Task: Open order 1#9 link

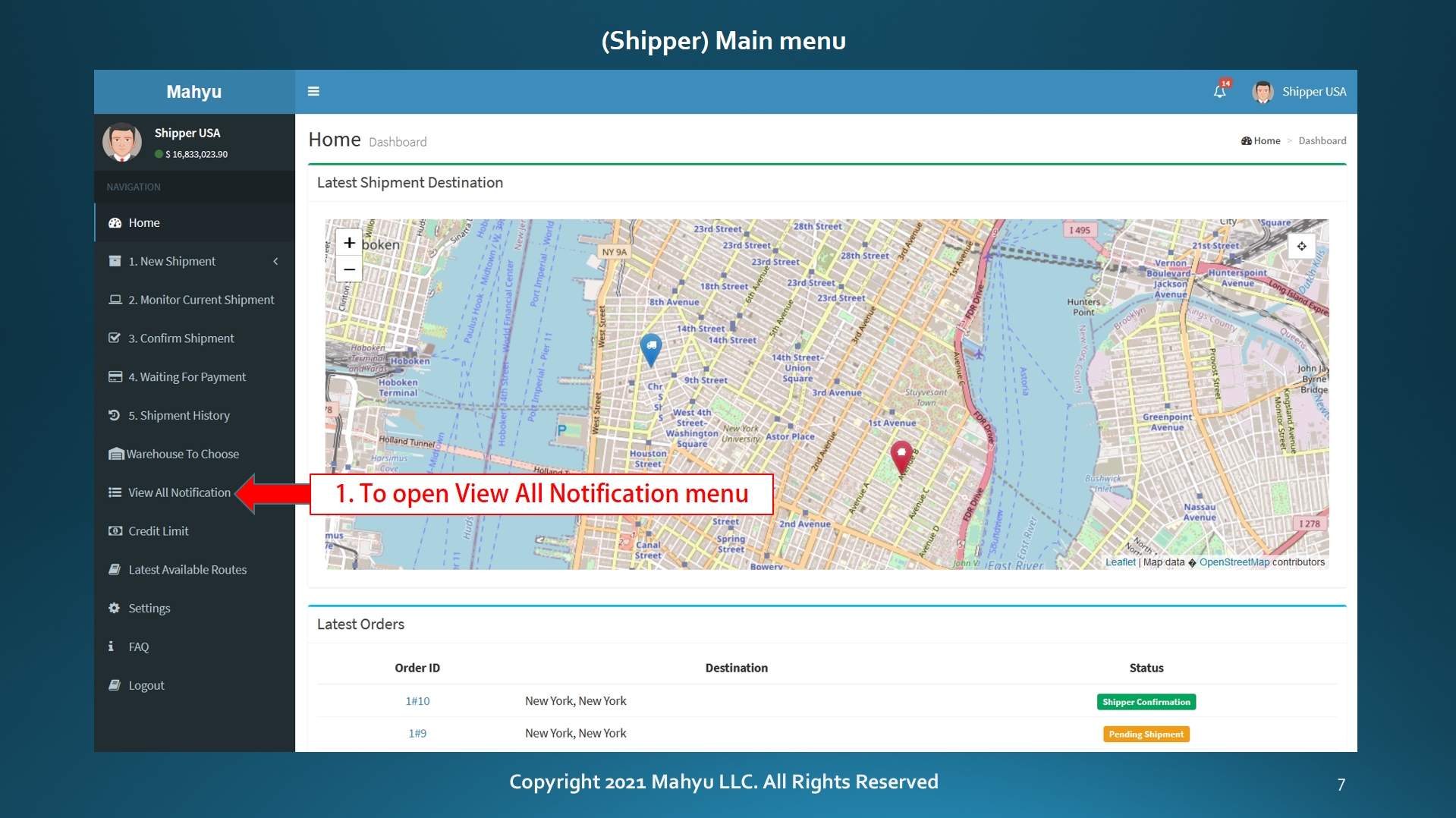Action: click(417, 733)
